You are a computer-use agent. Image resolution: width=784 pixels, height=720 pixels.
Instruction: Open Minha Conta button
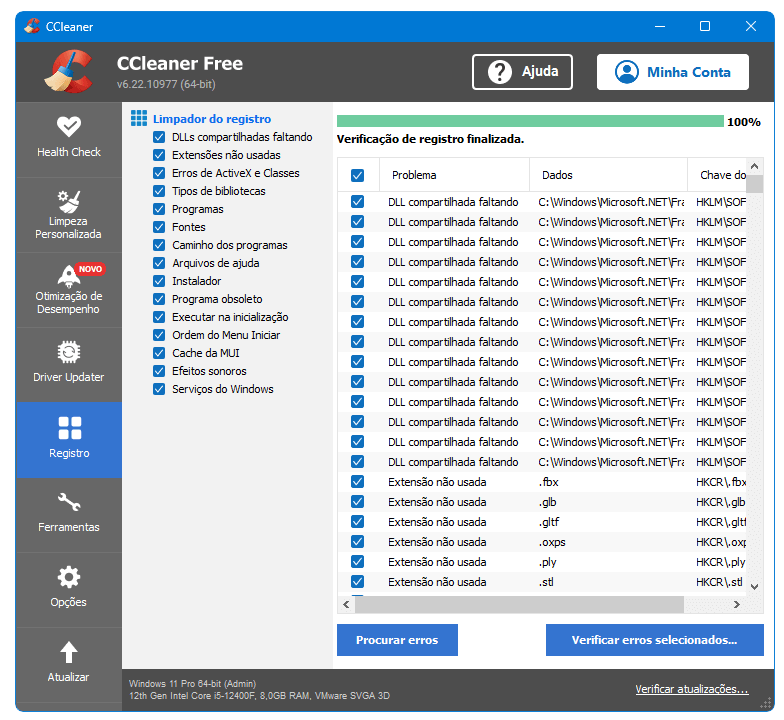click(672, 72)
